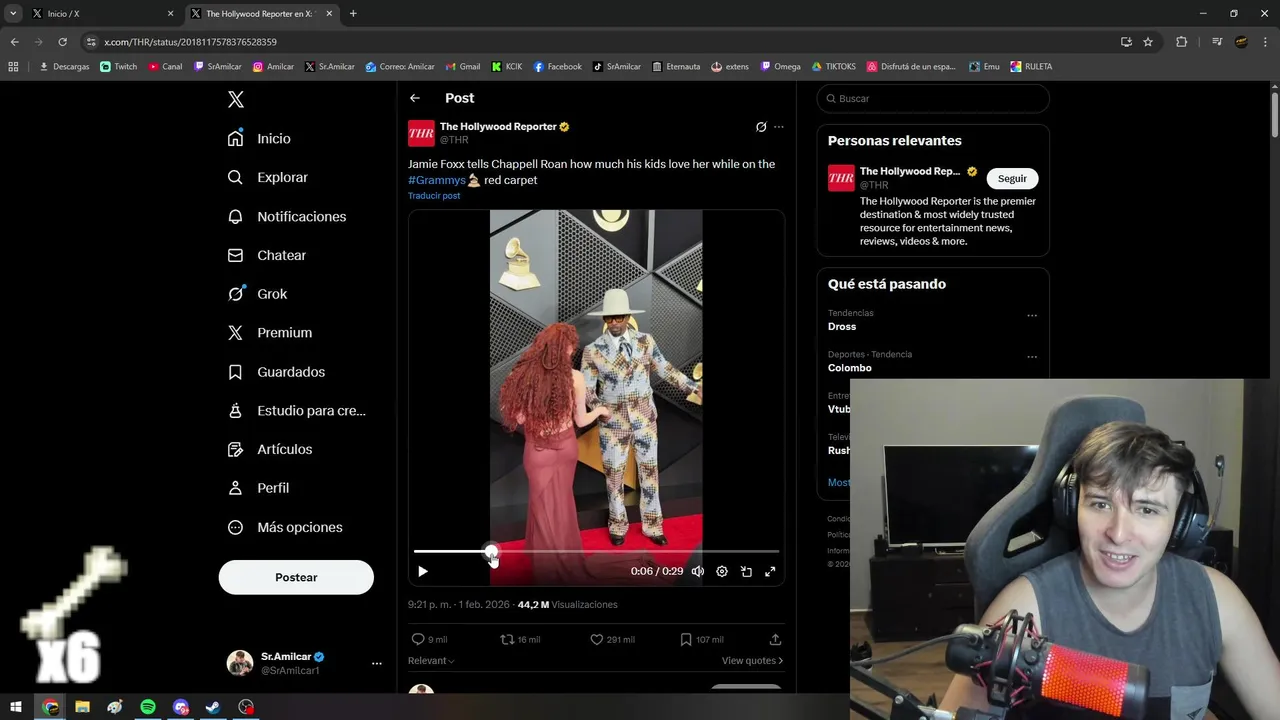Open View quotes link
The image size is (1280, 720).
point(752,661)
